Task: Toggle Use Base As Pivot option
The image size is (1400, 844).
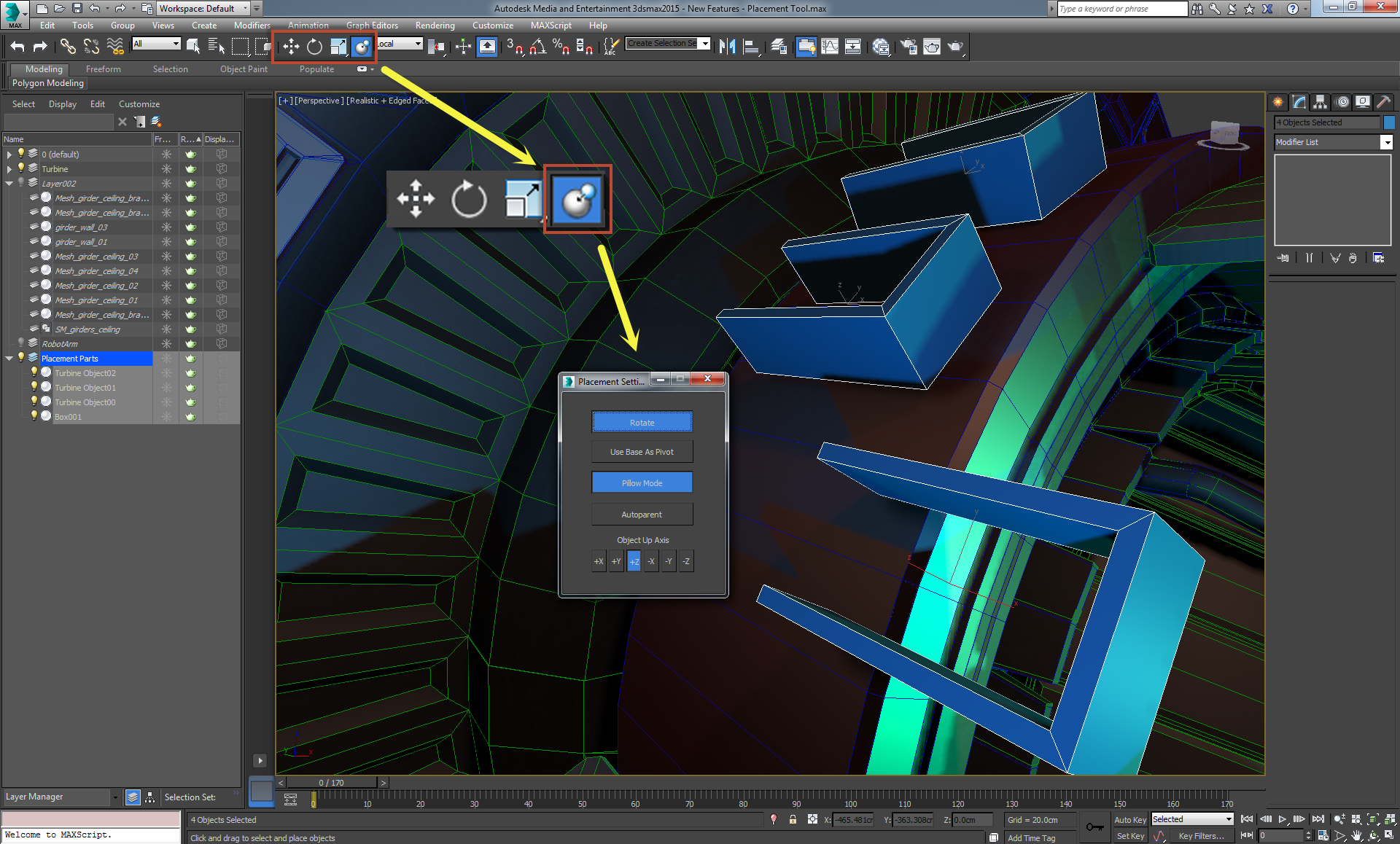Action: coord(640,452)
